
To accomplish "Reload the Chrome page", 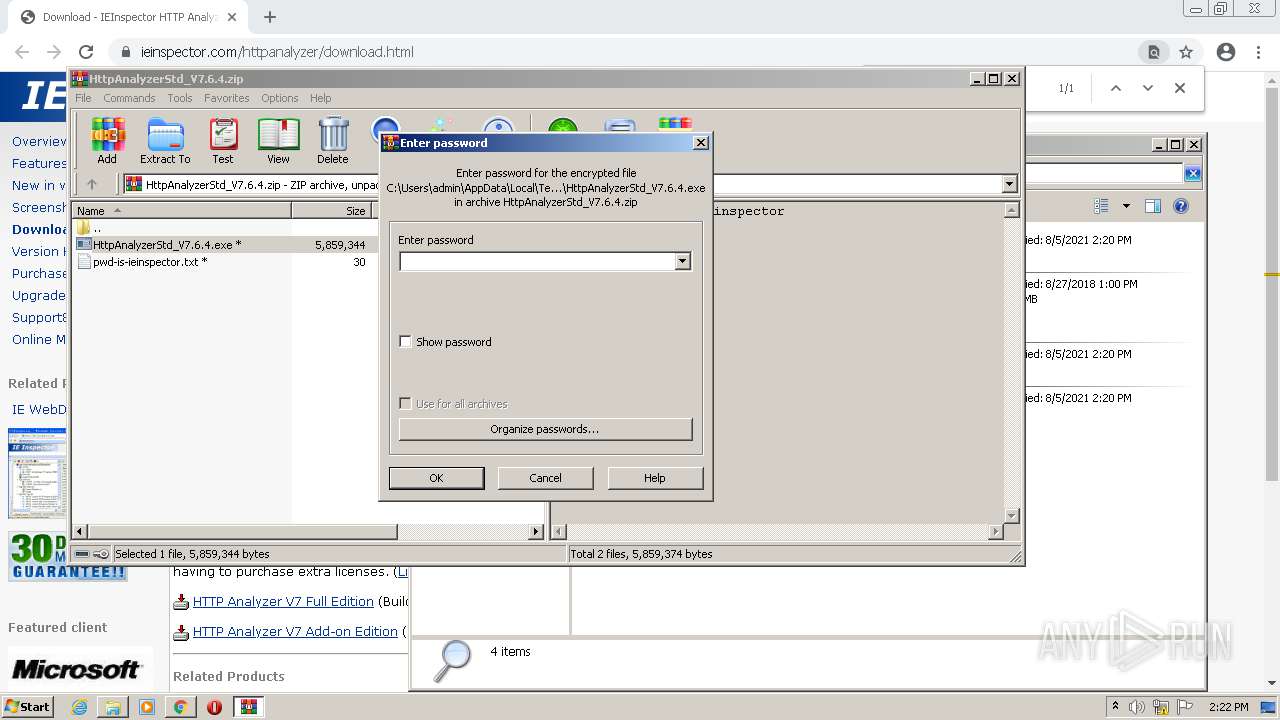I will click(x=86, y=52).
